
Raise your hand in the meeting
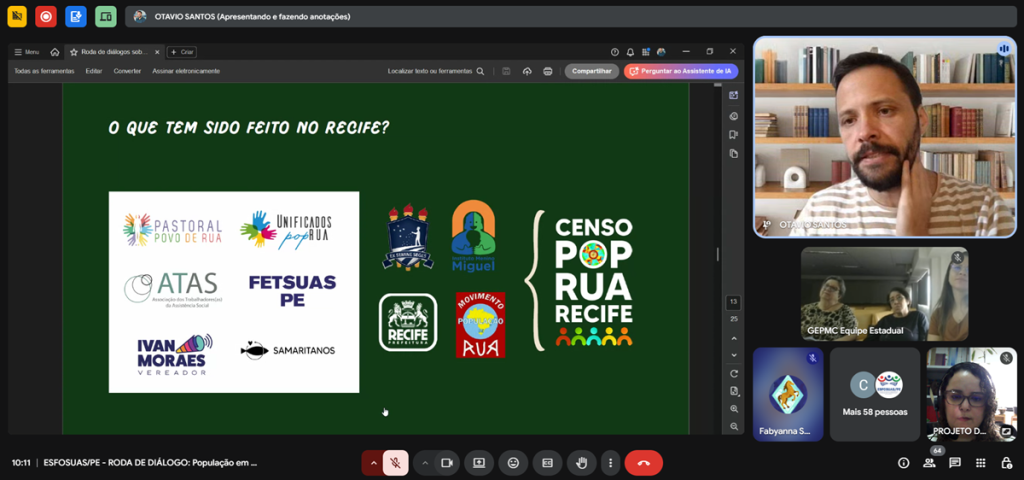(581, 463)
